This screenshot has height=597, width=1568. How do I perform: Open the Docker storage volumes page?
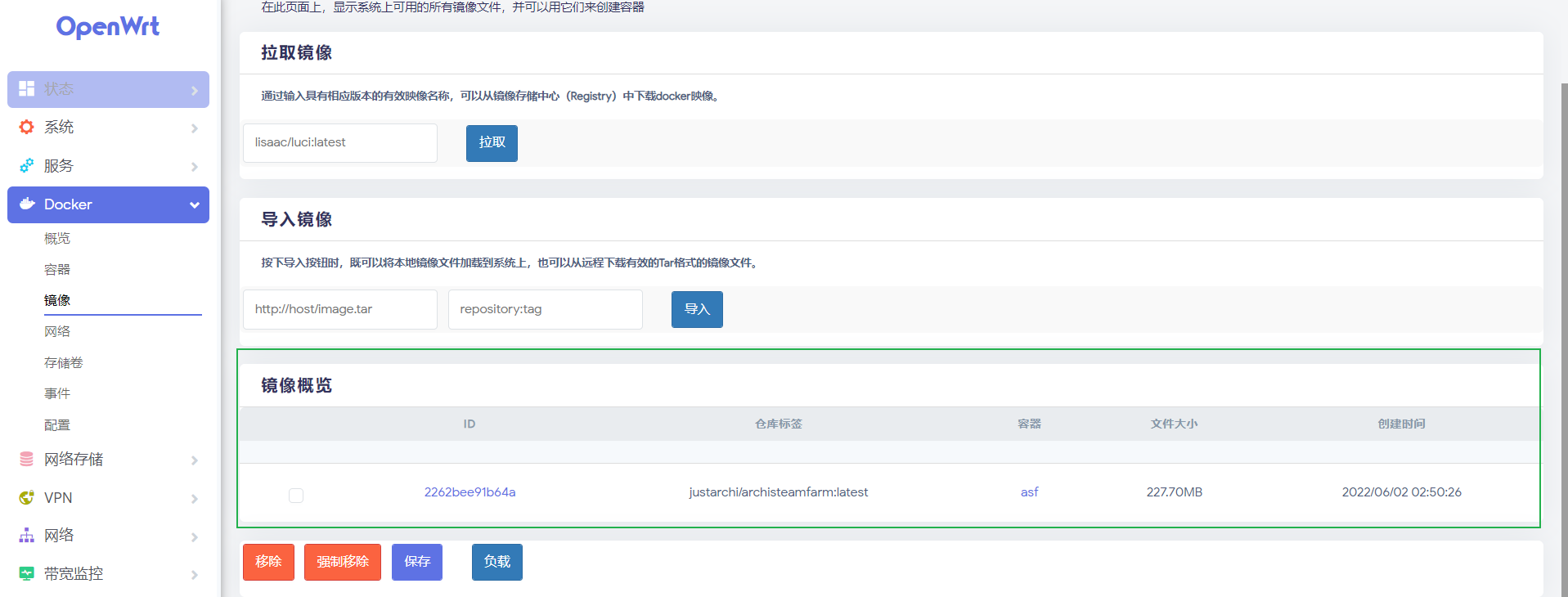point(64,362)
